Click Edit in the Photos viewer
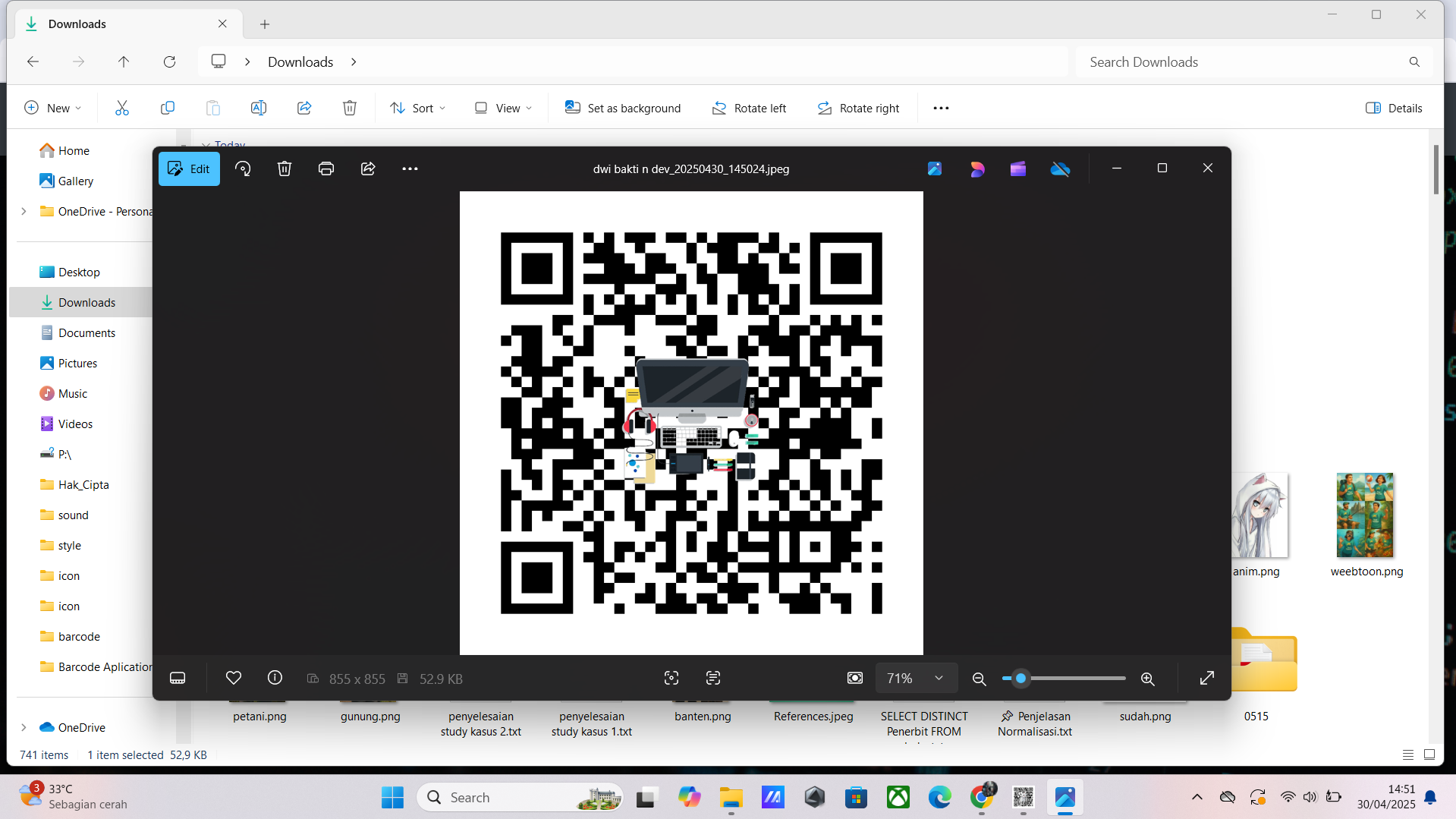 tap(189, 169)
